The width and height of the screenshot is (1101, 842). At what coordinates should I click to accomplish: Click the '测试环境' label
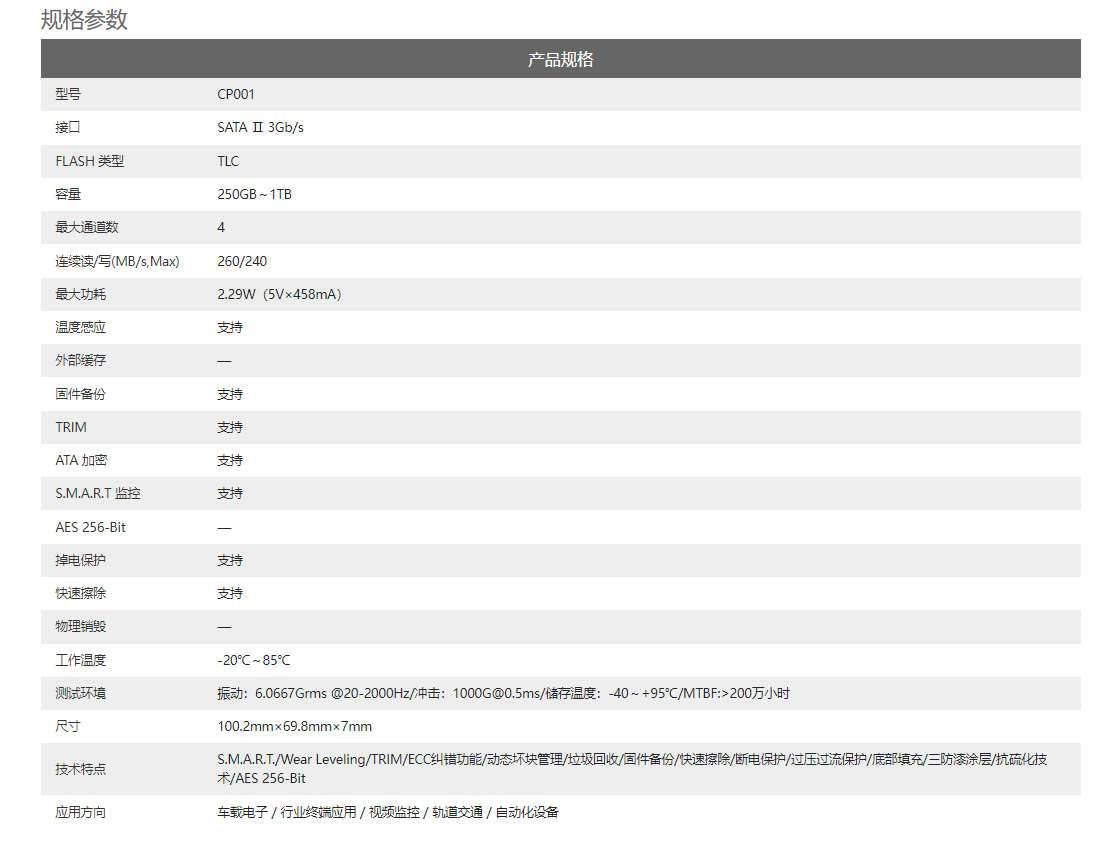pyautogui.click(x=81, y=693)
